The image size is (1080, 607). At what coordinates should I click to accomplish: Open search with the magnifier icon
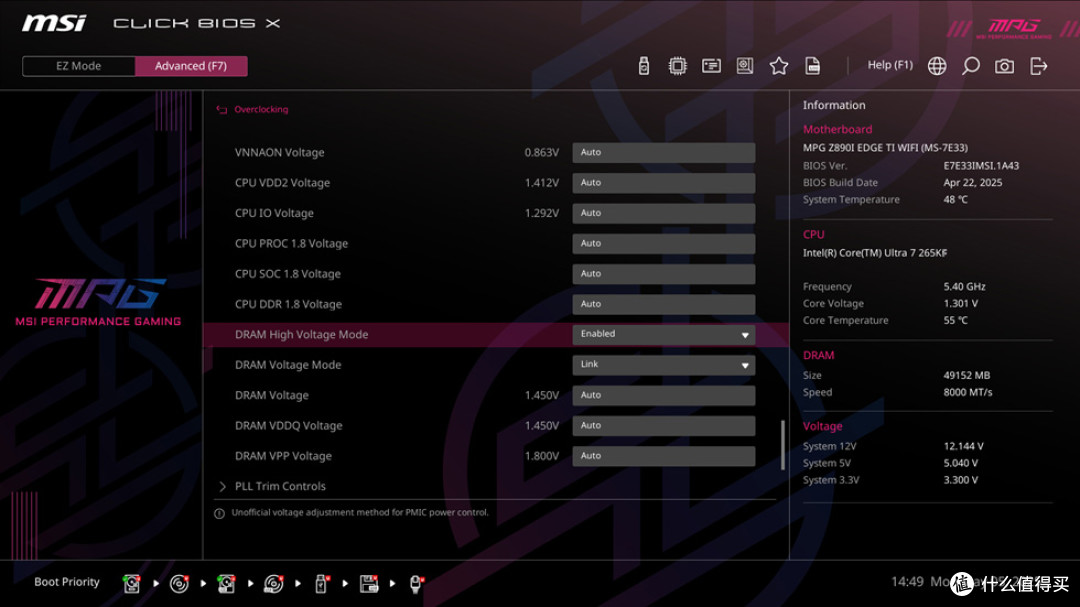point(970,65)
